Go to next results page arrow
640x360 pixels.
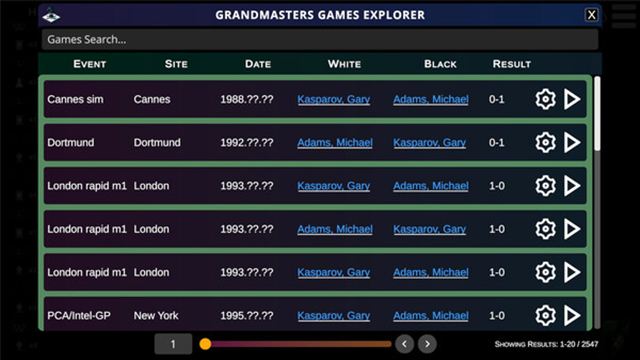point(427,344)
